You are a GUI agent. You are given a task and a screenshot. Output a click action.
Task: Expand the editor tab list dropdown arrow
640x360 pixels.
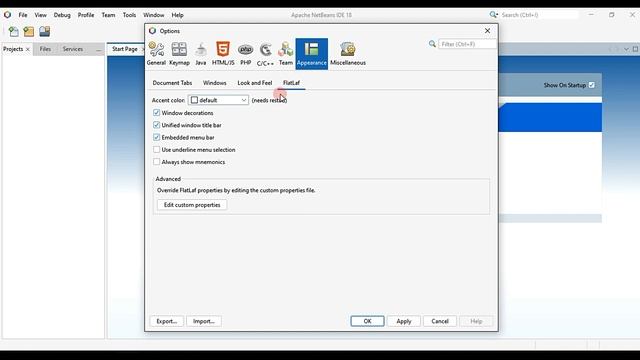tap(626, 49)
